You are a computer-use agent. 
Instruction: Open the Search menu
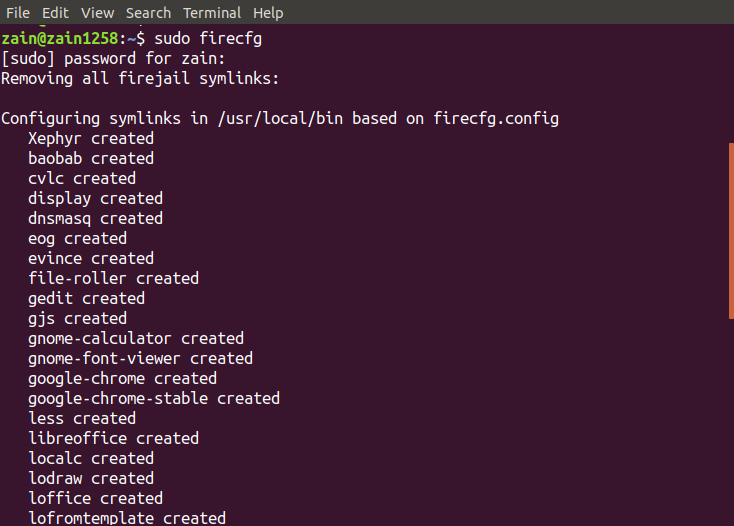coord(148,13)
